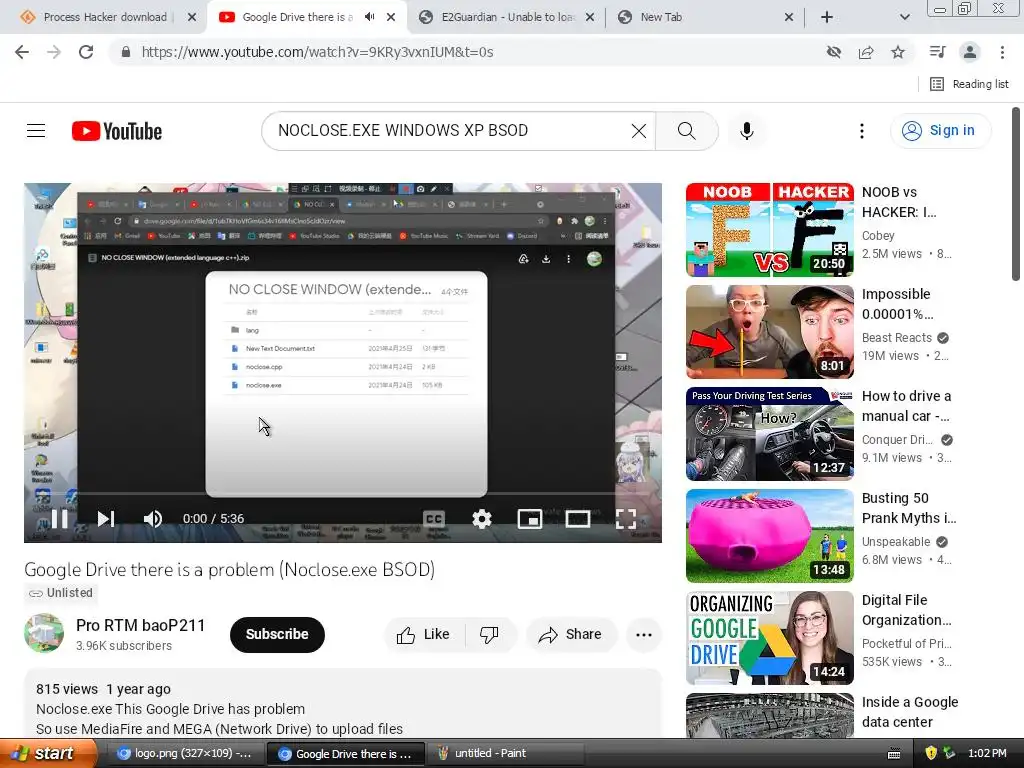Open How to drive a manual car thumbnail
1024x768 pixels.
pos(769,434)
